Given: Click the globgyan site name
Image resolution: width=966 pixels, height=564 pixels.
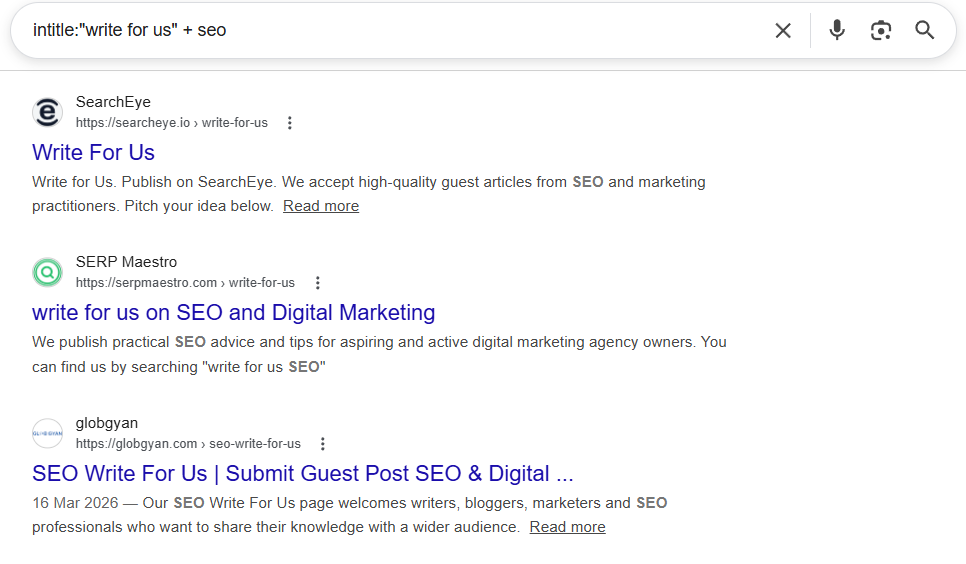Looking at the screenshot, I should pos(107,423).
